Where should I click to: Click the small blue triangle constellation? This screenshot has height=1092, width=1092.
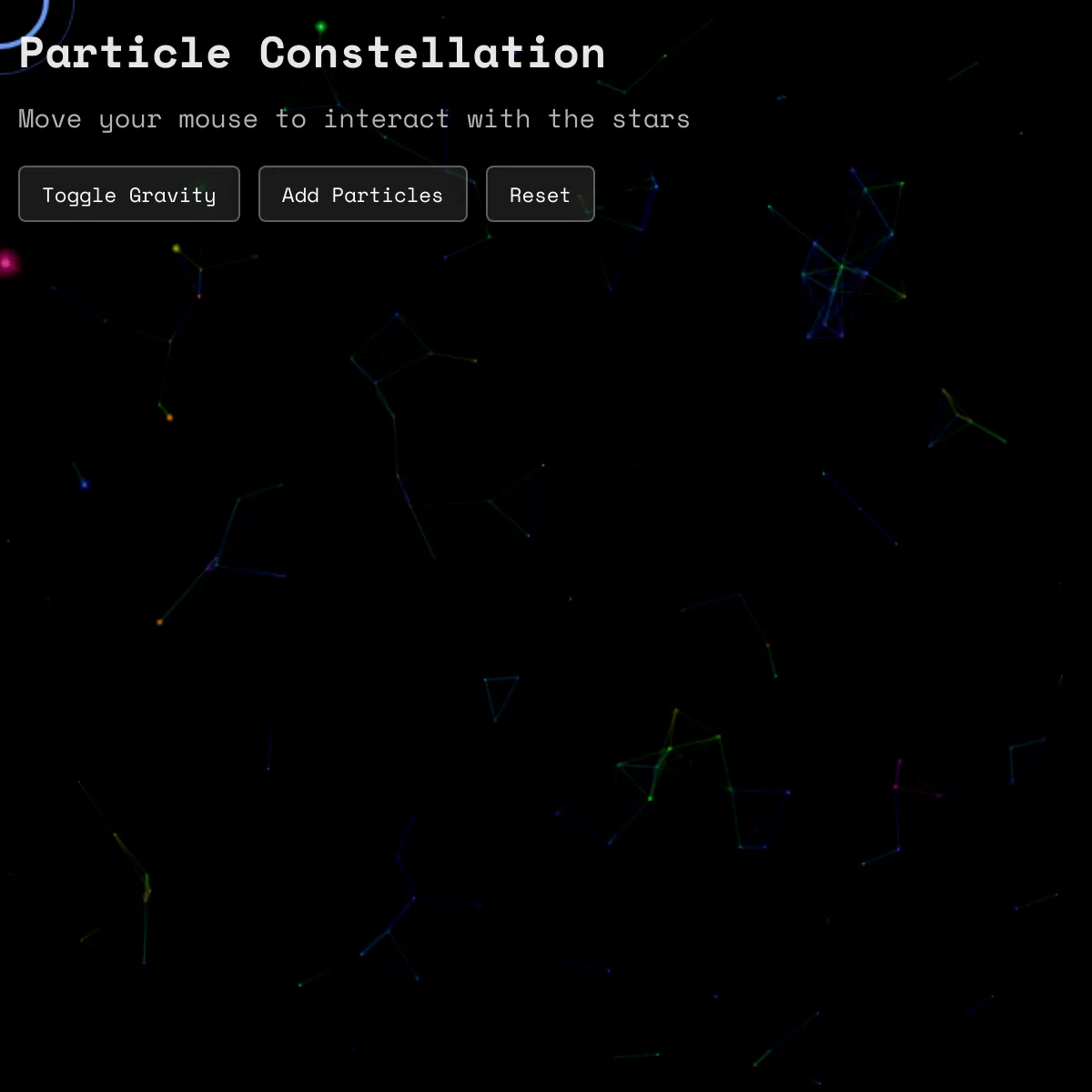[x=500, y=693]
